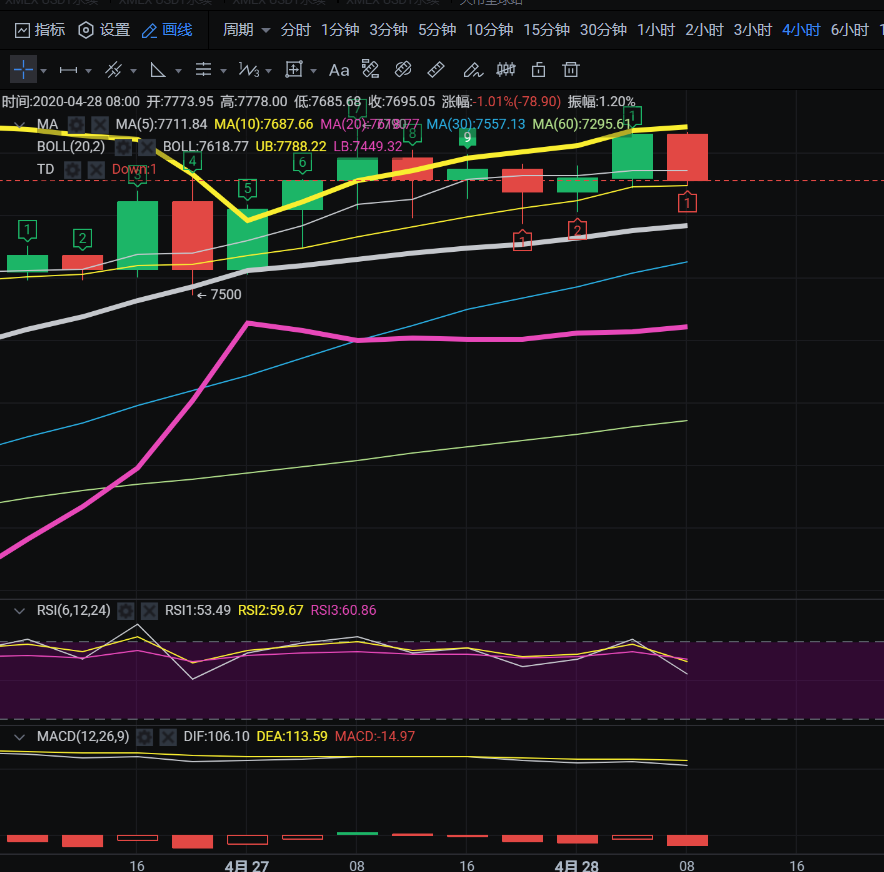Choose the text annotation tool (Aa)

point(339,70)
